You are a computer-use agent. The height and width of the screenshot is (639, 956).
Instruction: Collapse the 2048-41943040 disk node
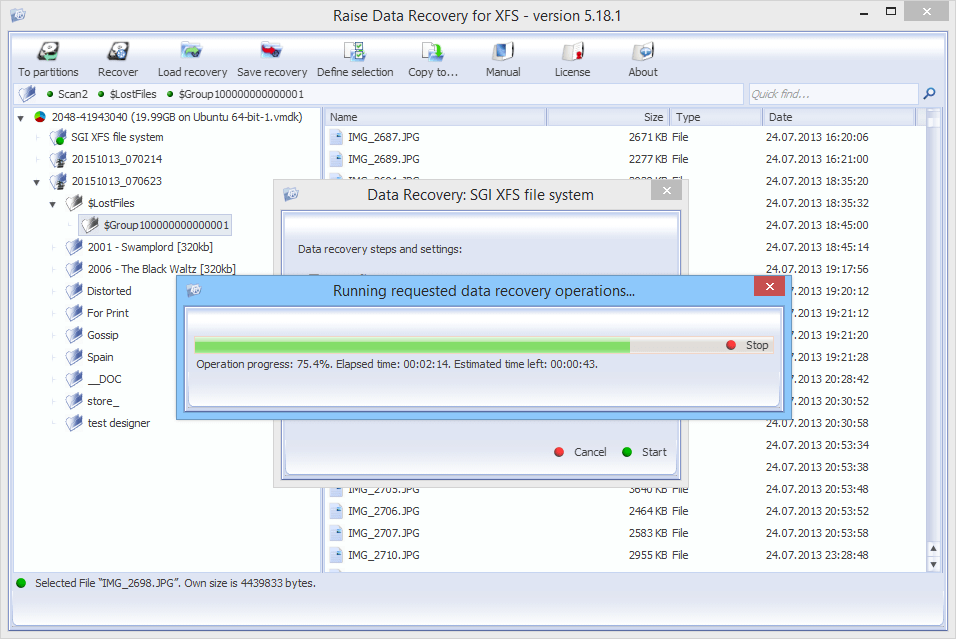point(20,115)
